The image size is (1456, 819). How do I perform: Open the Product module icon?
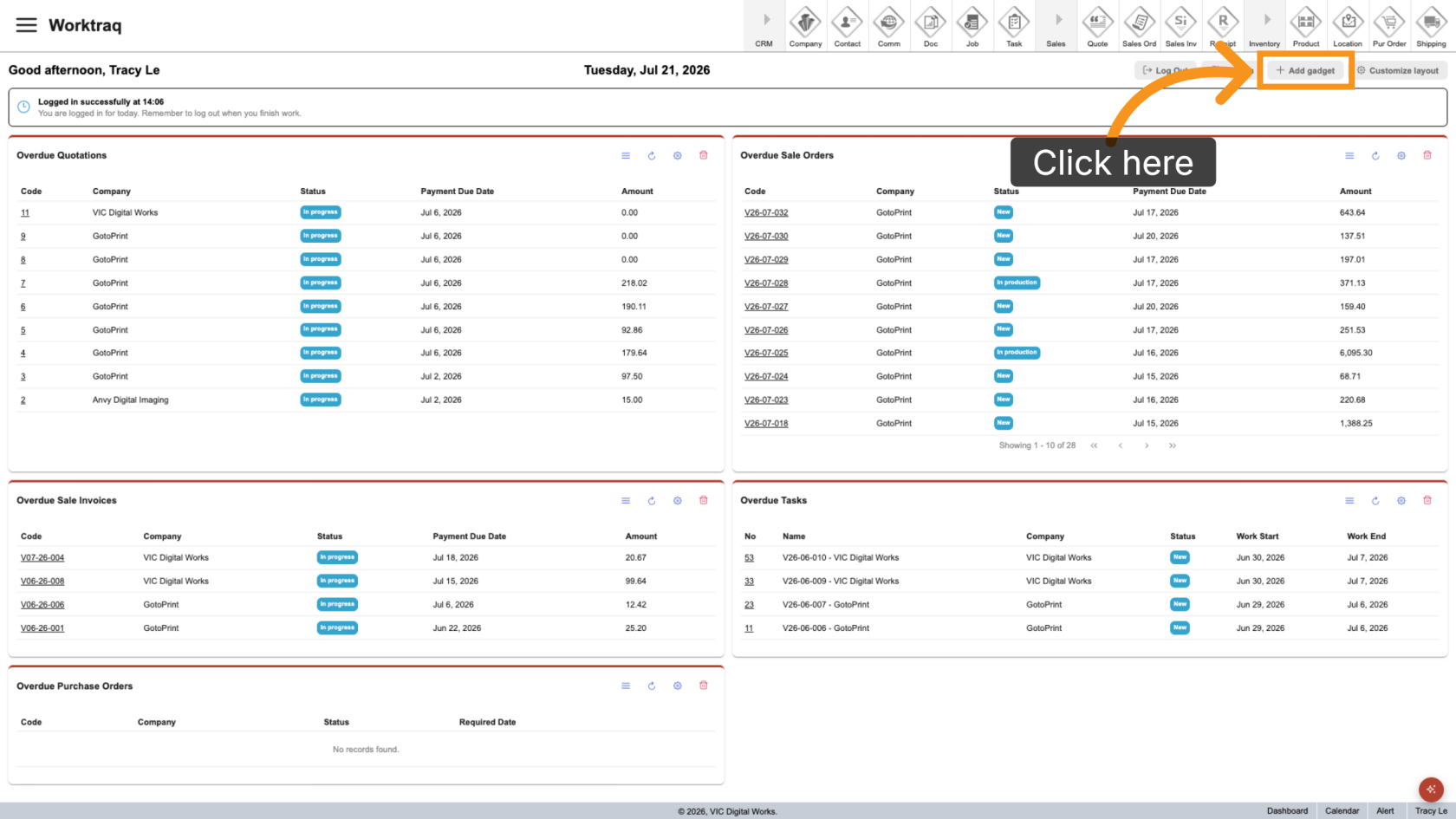[x=1306, y=26]
